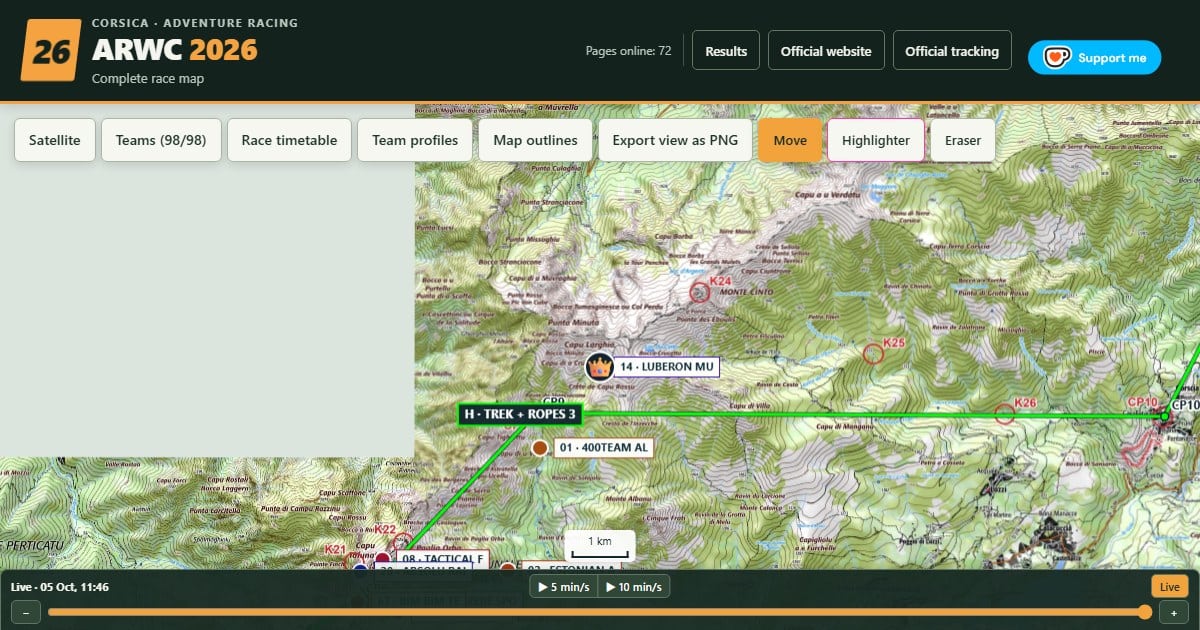
Task: Open the Official tracking link
Action: point(952,51)
